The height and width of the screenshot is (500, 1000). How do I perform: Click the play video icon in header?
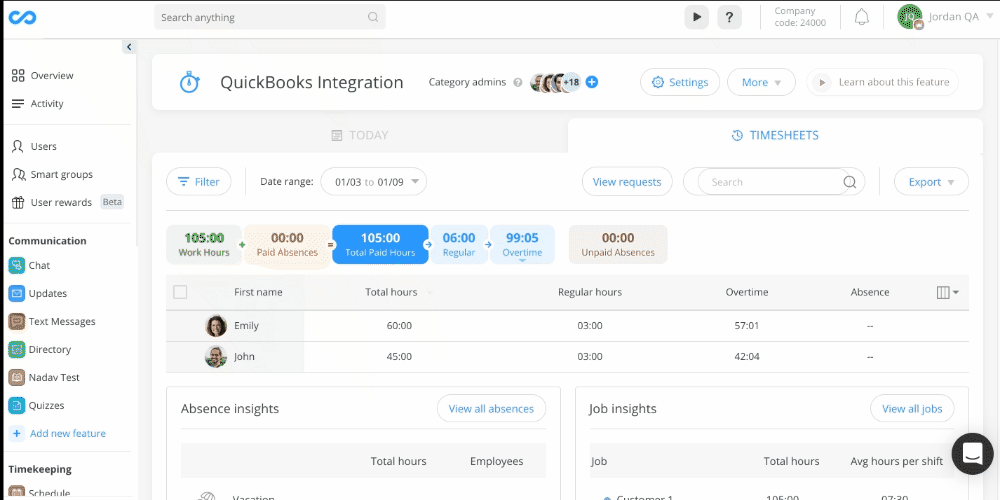[696, 17]
